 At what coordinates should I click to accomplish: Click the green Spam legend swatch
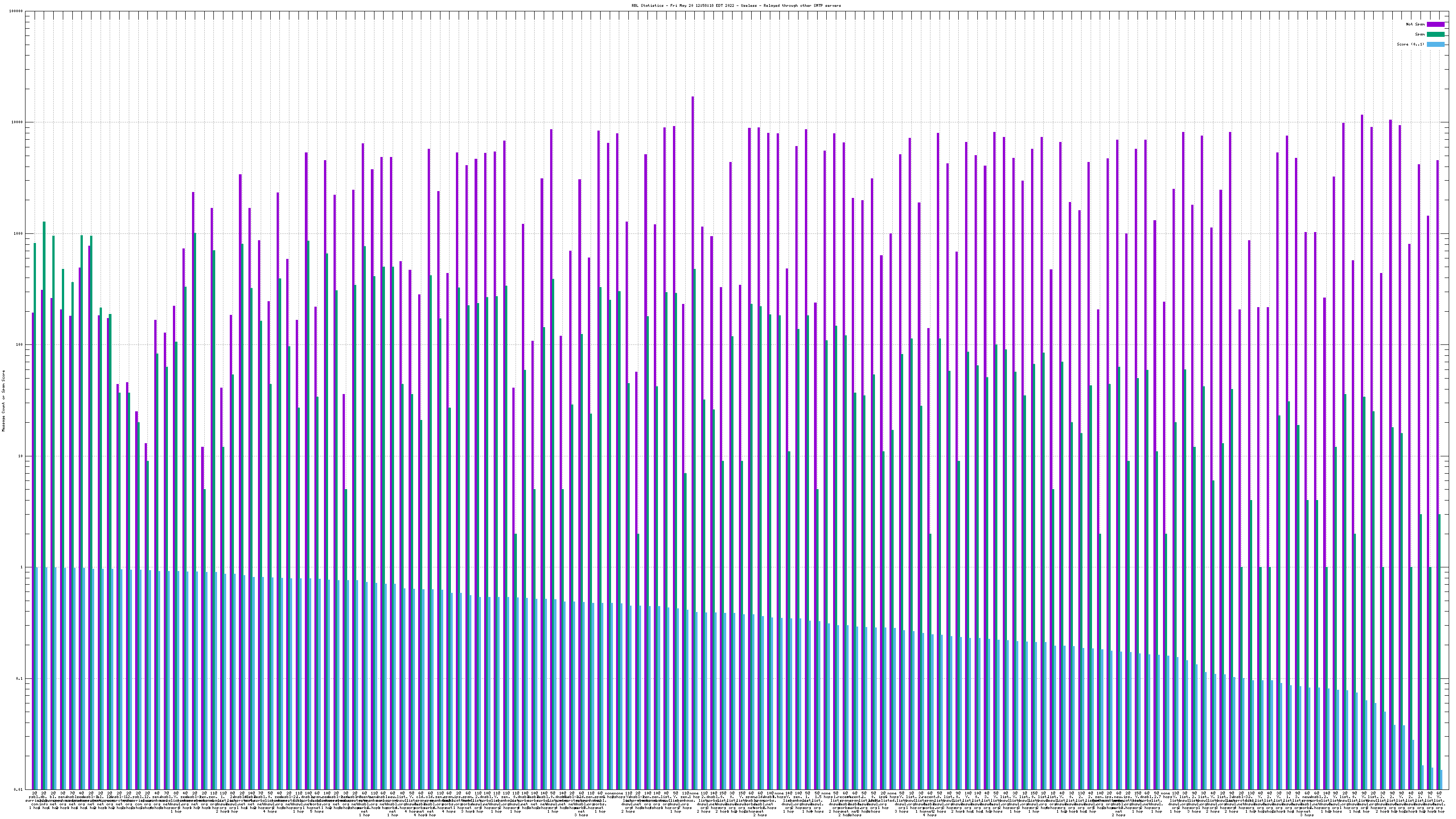(1436, 35)
